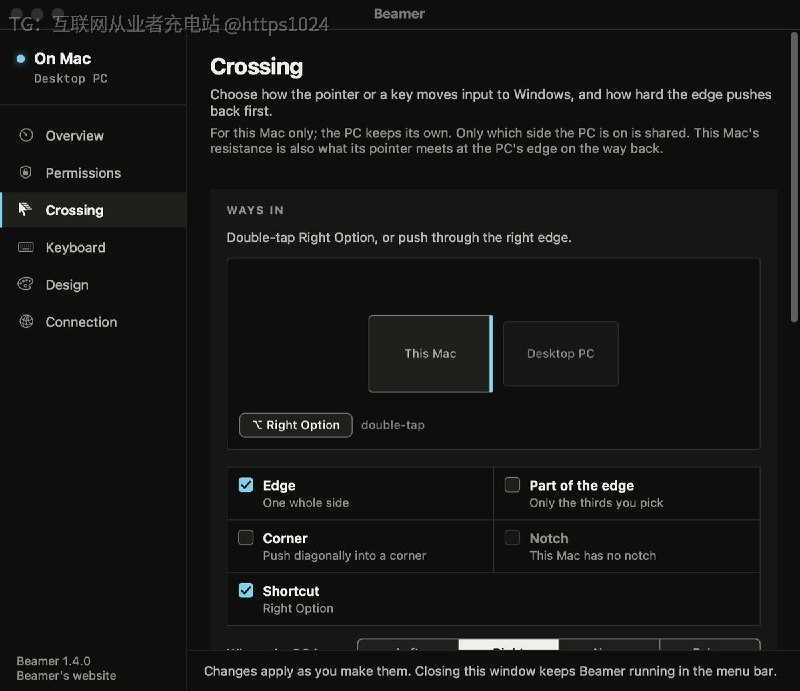800x691 pixels.
Task: Click the Overview clock icon
Action: click(x=26, y=135)
